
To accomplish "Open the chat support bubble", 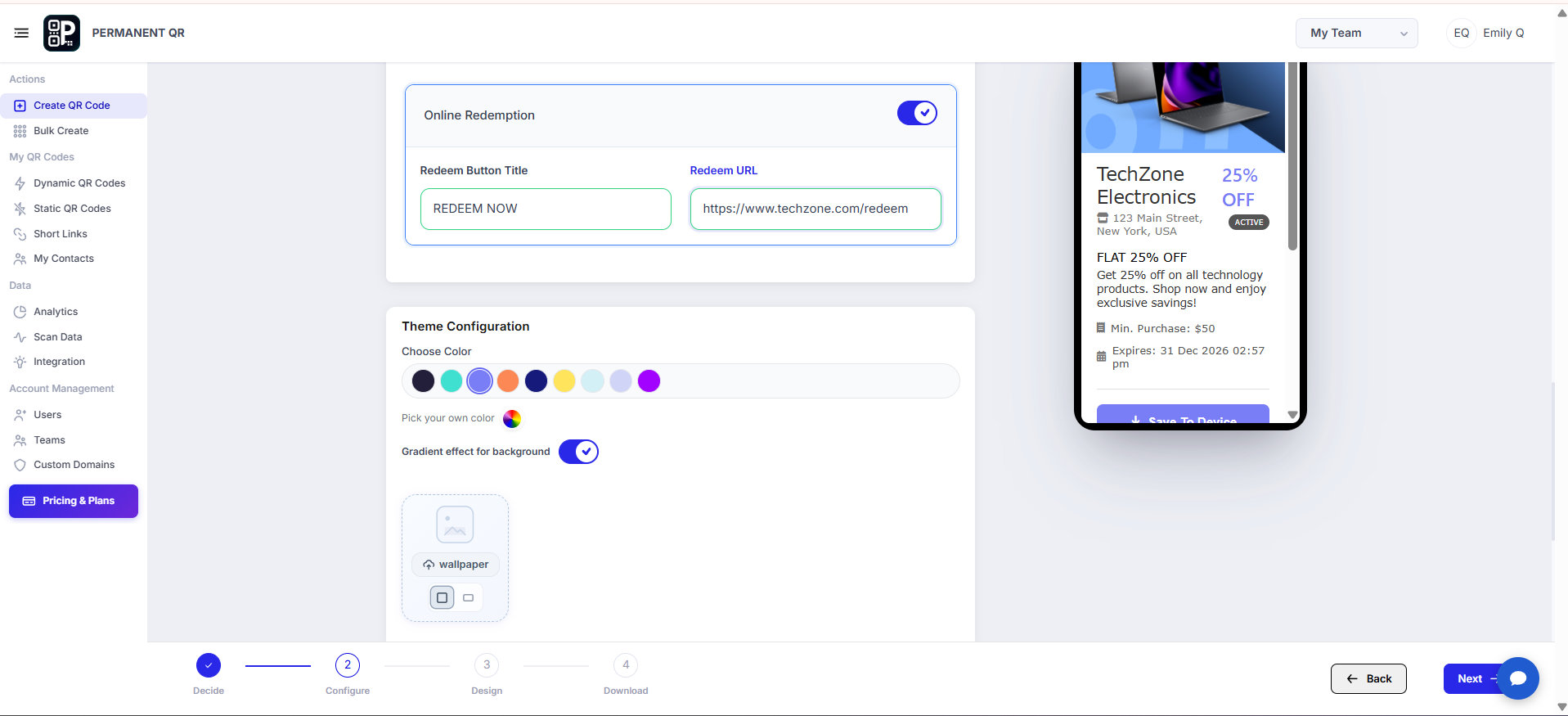I will pyautogui.click(x=1518, y=678).
